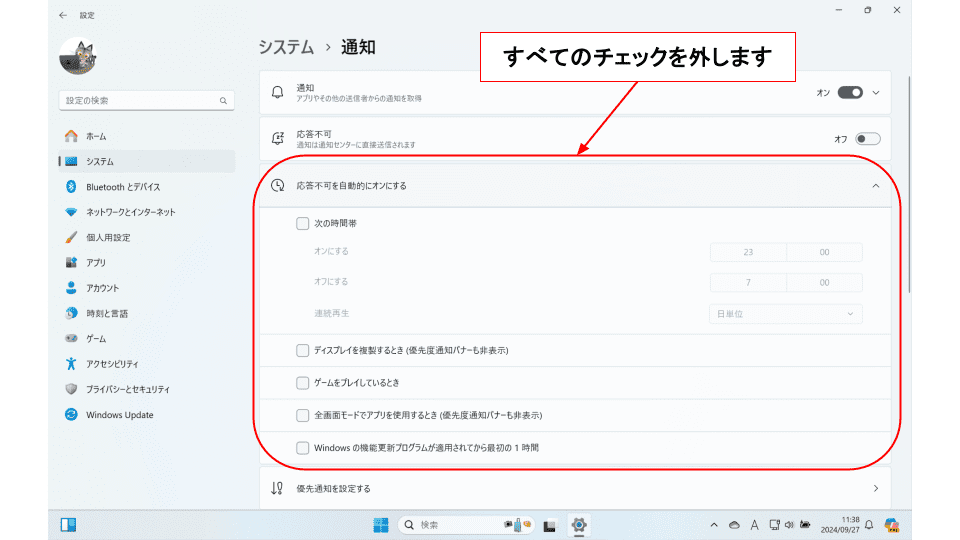
Task: Select ネットワークとインターネット in the sidebar
Action: point(130,212)
